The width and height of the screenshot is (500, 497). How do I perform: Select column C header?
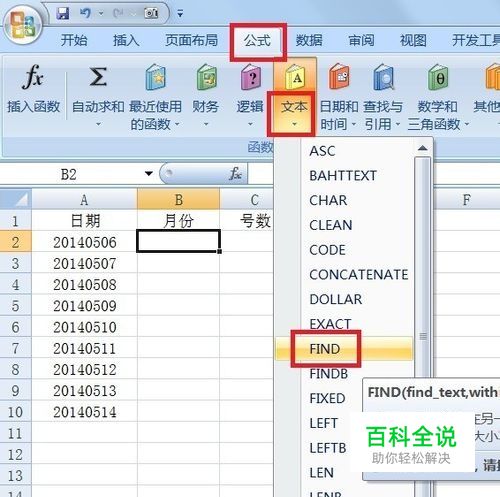pos(247,199)
